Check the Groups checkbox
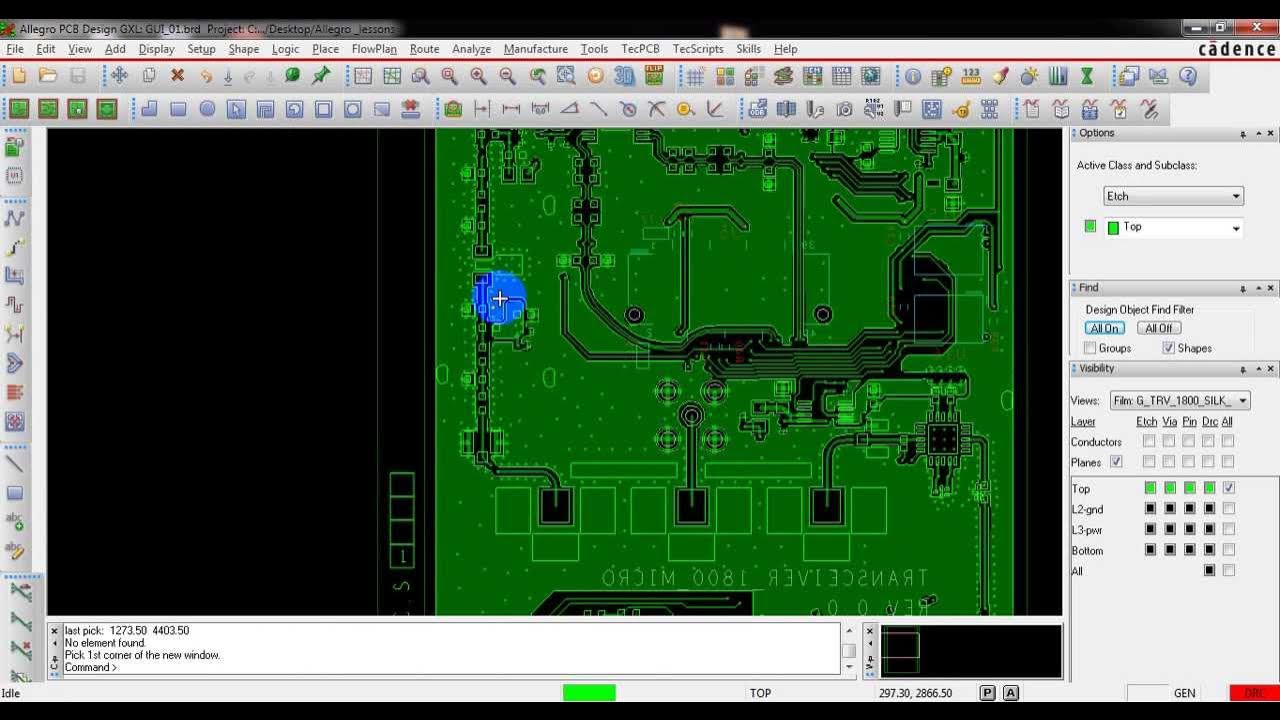Image resolution: width=1280 pixels, height=720 pixels. click(1090, 348)
